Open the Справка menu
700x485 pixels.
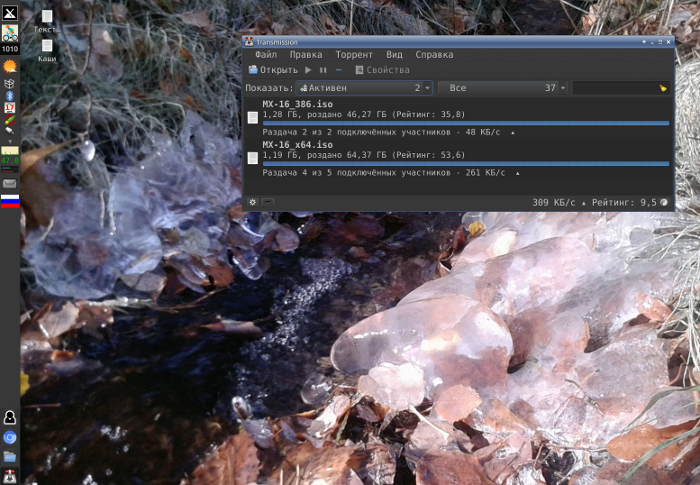(434, 54)
